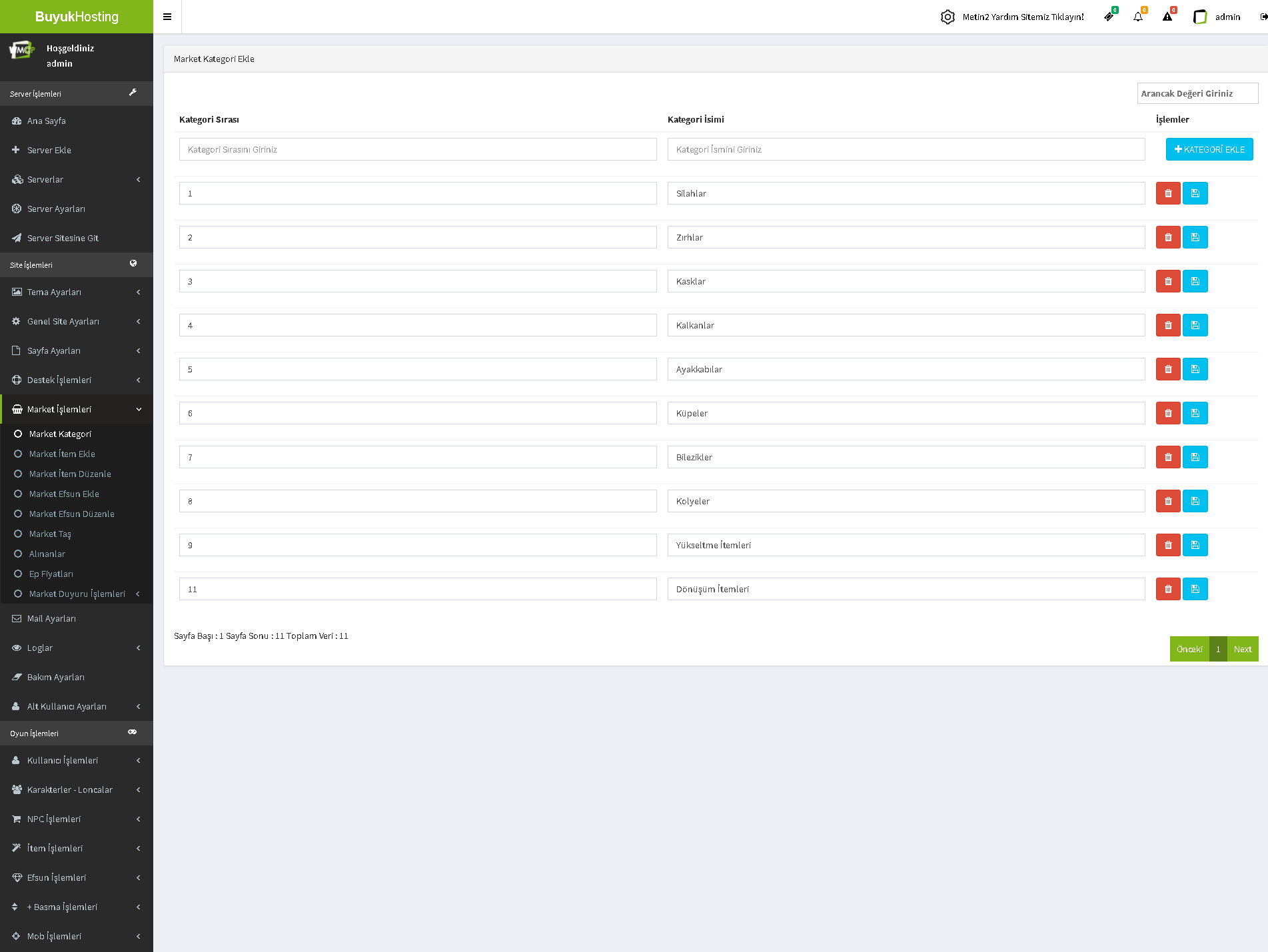This screenshot has height=952, width=1268.
Task: Click the logout icon beside admin
Action: (x=1263, y=17)
